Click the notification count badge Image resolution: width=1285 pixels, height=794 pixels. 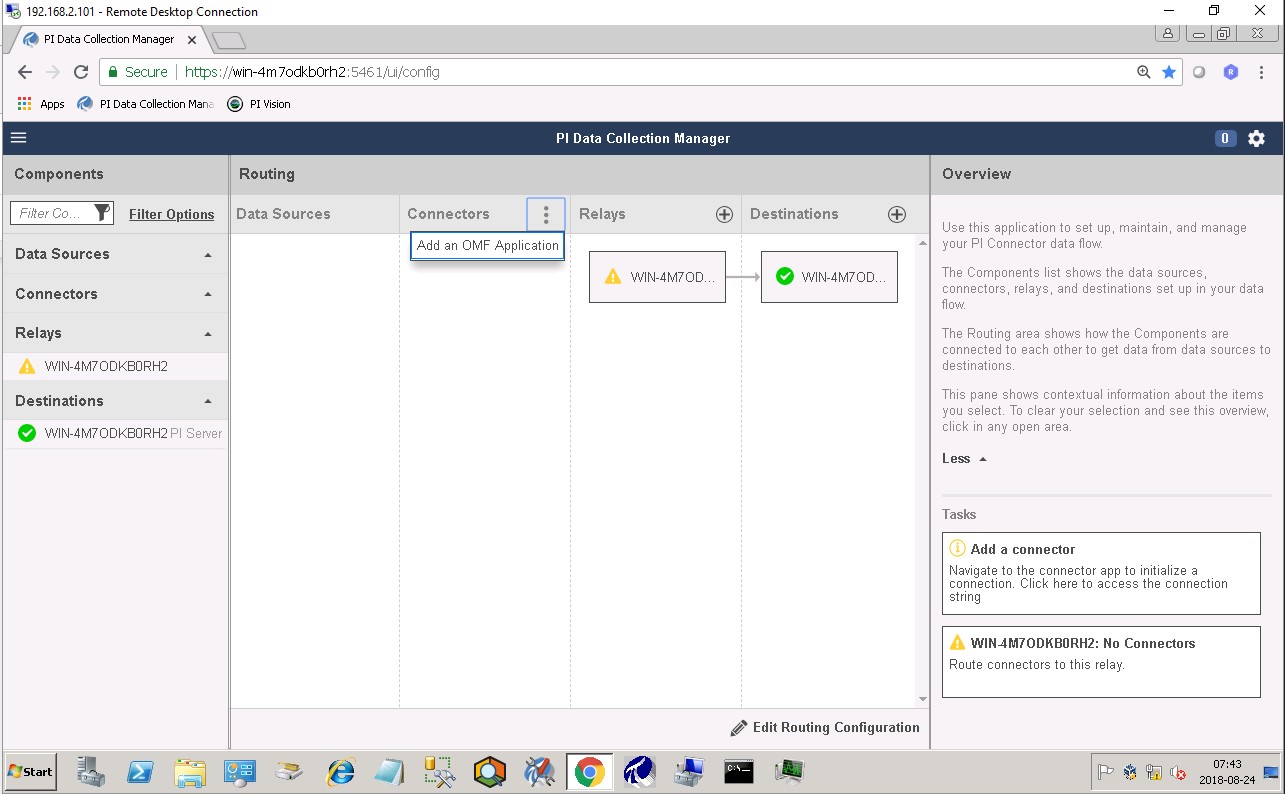click(1225, 139)
